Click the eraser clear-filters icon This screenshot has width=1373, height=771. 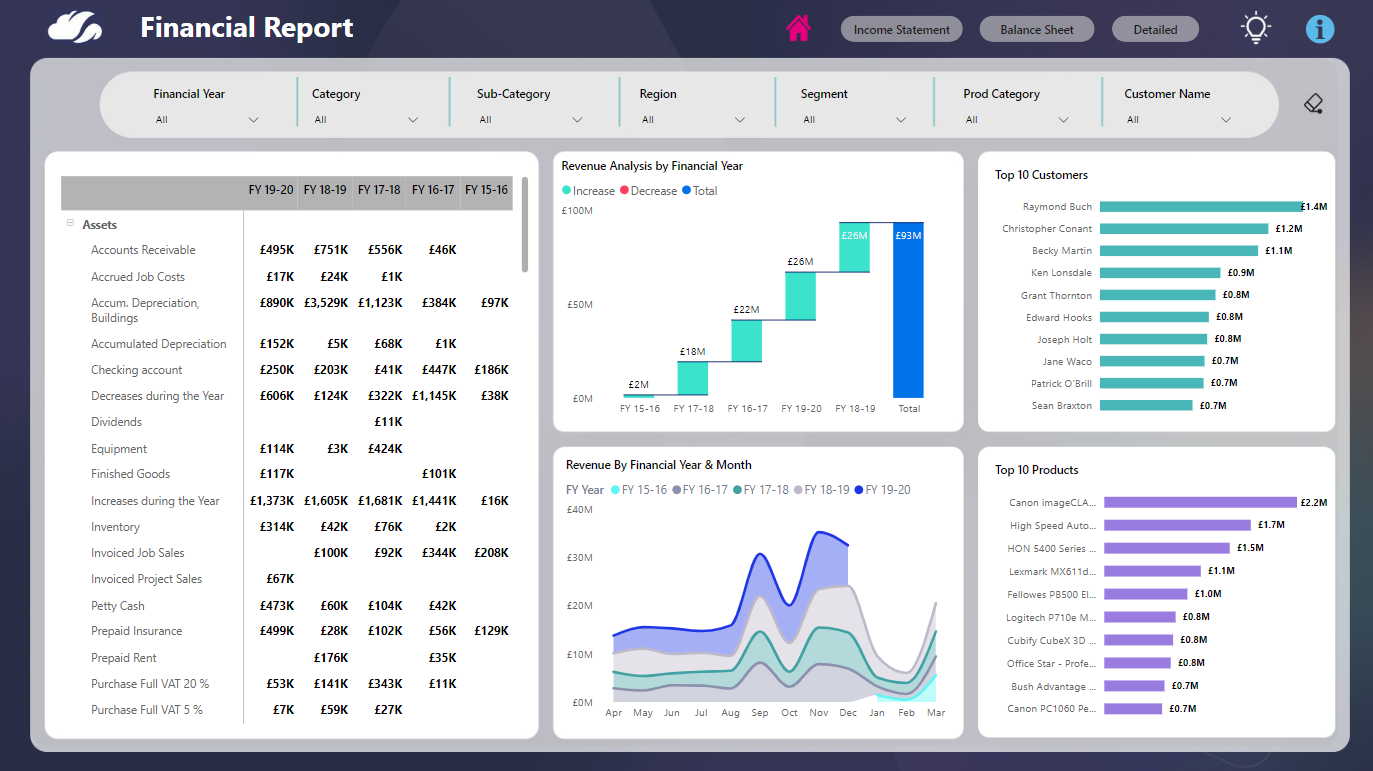tap(1314, 103)
